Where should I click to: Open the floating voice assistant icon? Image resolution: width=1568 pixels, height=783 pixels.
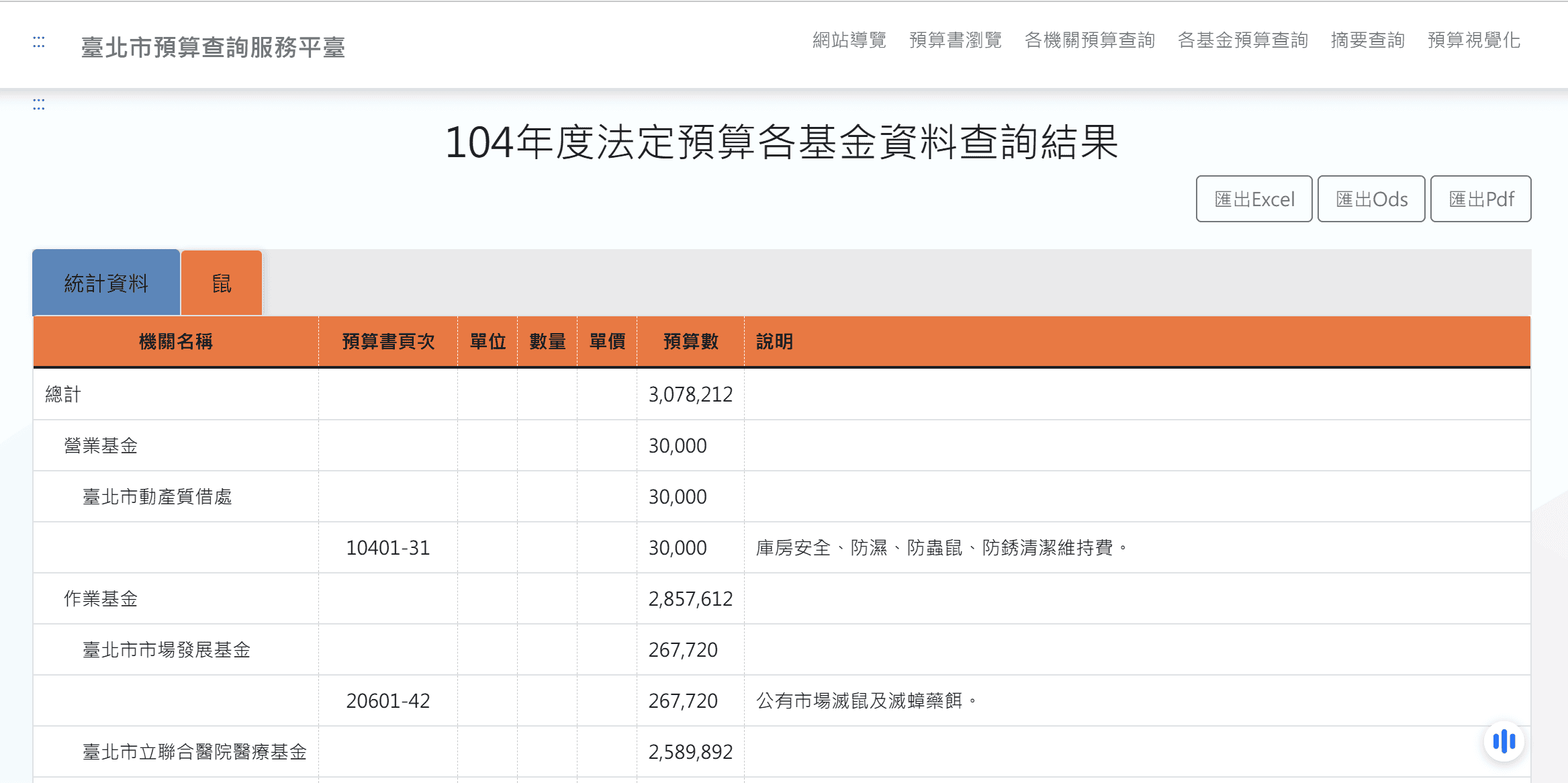pos(1504,741)
